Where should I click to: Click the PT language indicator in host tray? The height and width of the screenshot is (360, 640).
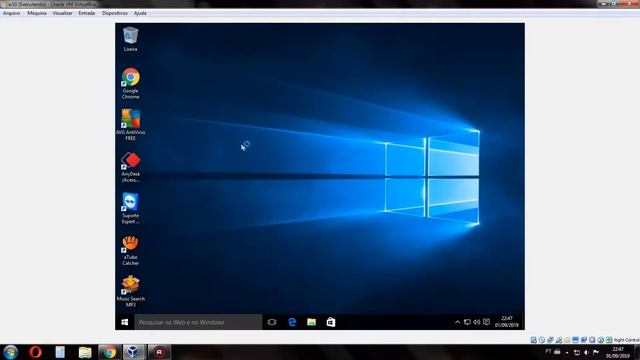(548, 351)
